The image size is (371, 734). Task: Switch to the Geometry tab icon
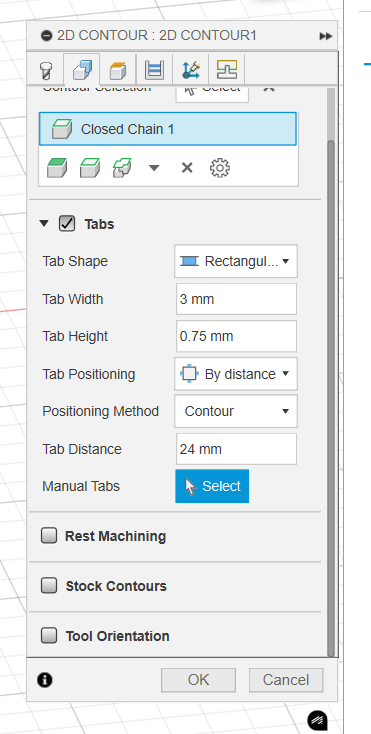coord(82,70)
